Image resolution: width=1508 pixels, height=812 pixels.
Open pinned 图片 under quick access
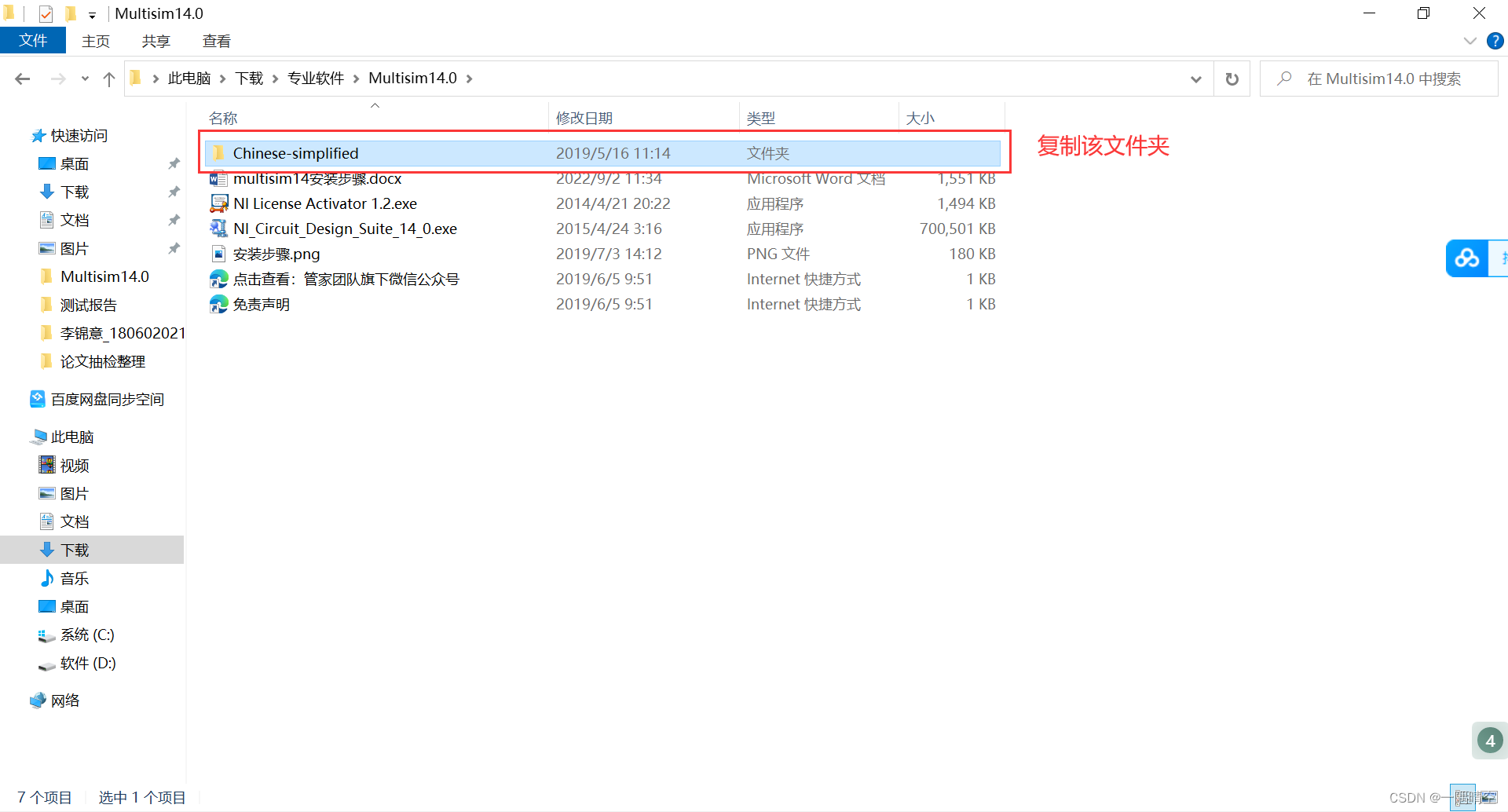coord(75,249)
